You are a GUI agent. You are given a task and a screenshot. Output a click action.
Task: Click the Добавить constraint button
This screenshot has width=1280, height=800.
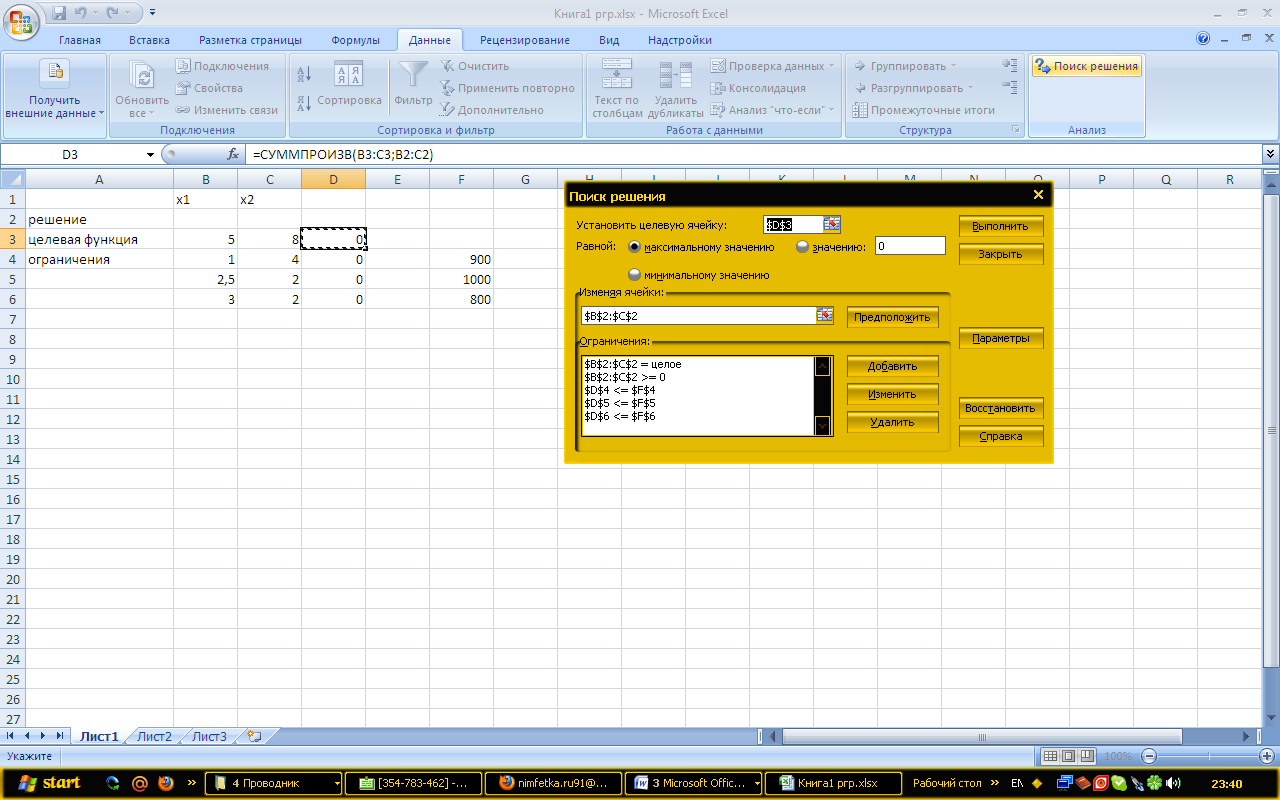pos(892,366)
